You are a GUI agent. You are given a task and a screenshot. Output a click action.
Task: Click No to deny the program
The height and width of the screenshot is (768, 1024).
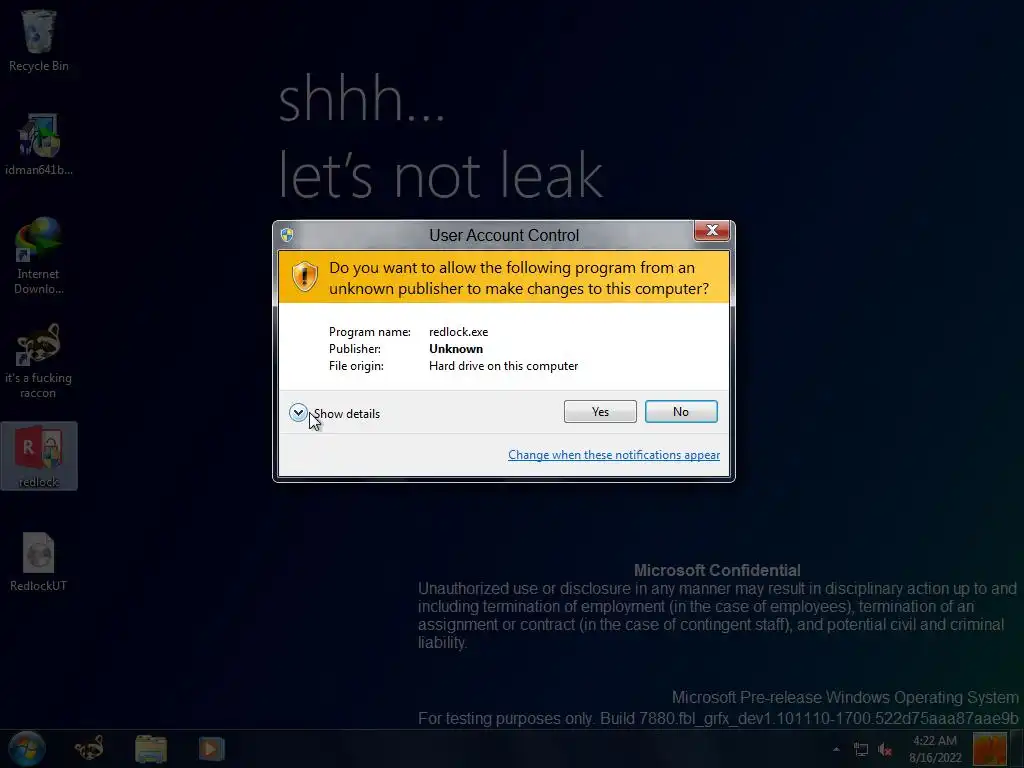coord(681,411)
